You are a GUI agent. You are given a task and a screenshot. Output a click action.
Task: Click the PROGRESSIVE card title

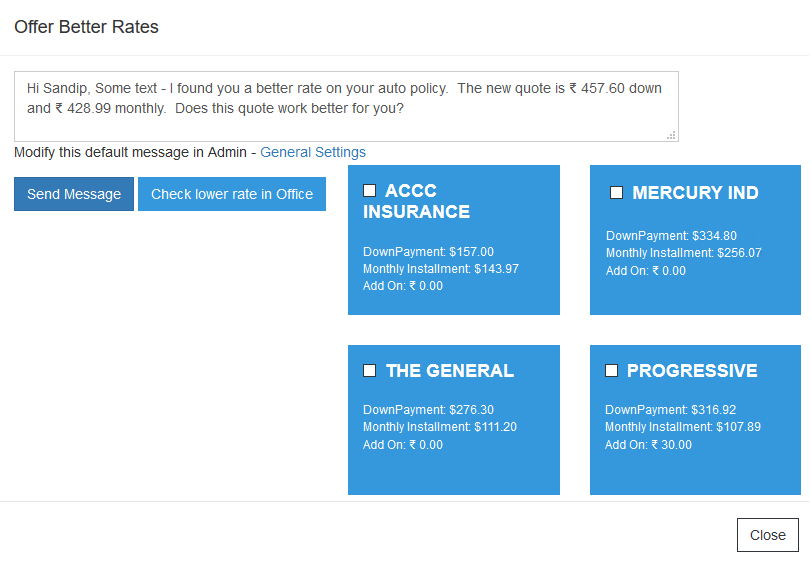pos(692,371)
